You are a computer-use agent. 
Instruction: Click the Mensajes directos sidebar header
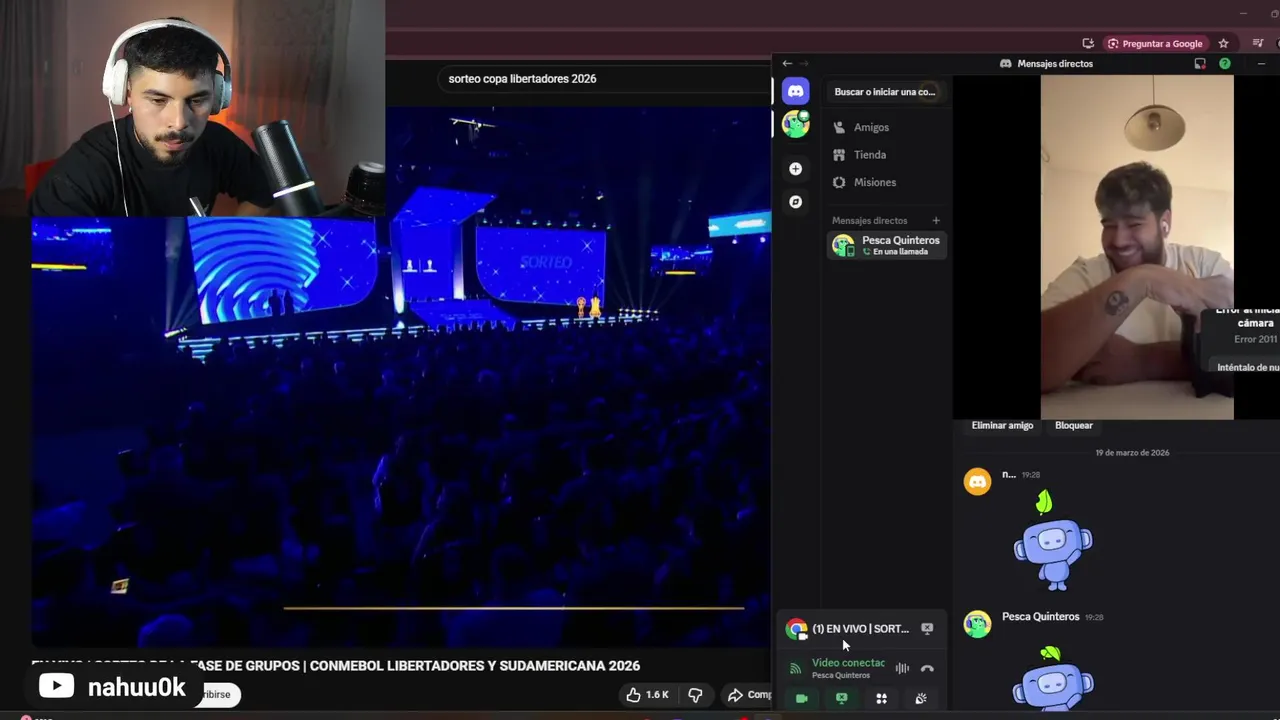(869, 220)
